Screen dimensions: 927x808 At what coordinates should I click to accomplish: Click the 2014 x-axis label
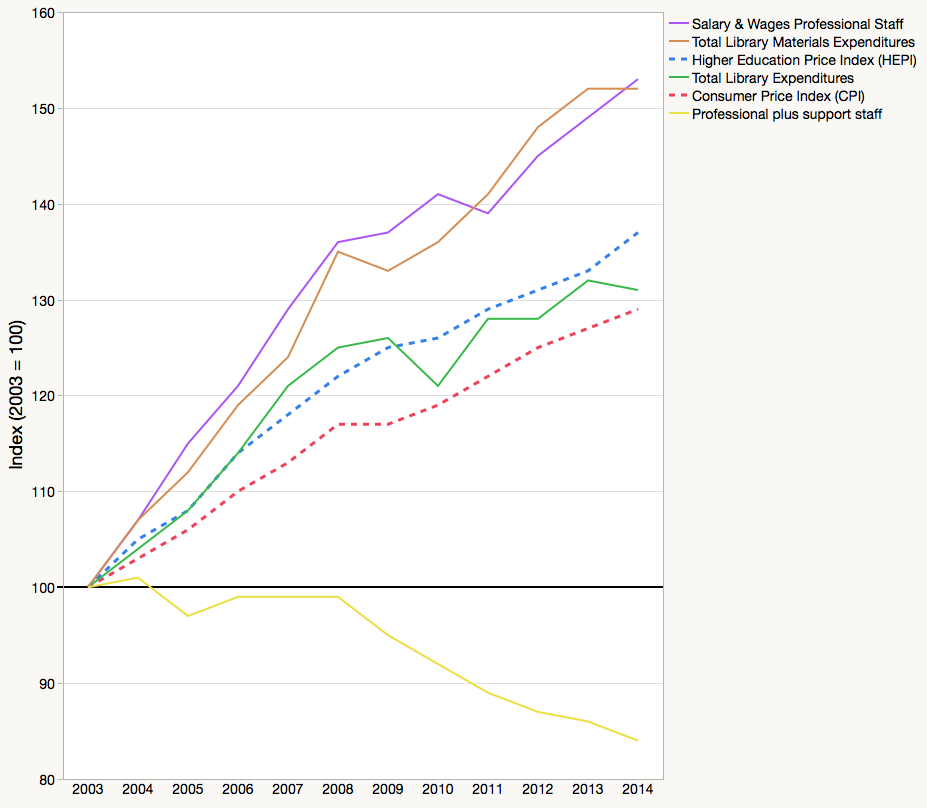coord(637,789)
